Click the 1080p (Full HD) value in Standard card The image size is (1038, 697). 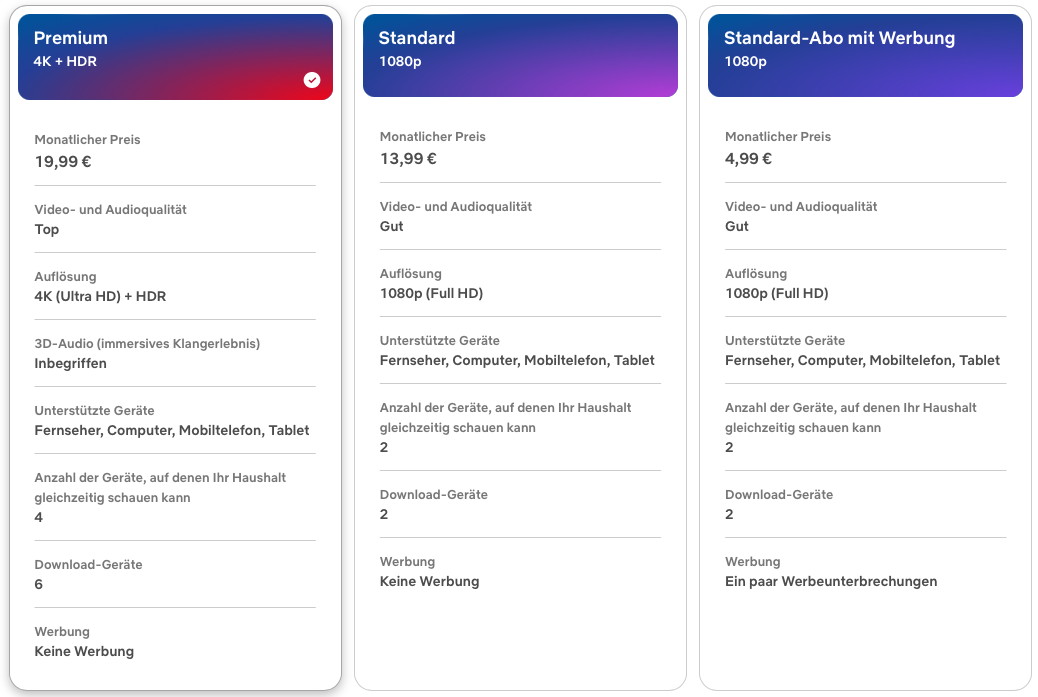431,294
